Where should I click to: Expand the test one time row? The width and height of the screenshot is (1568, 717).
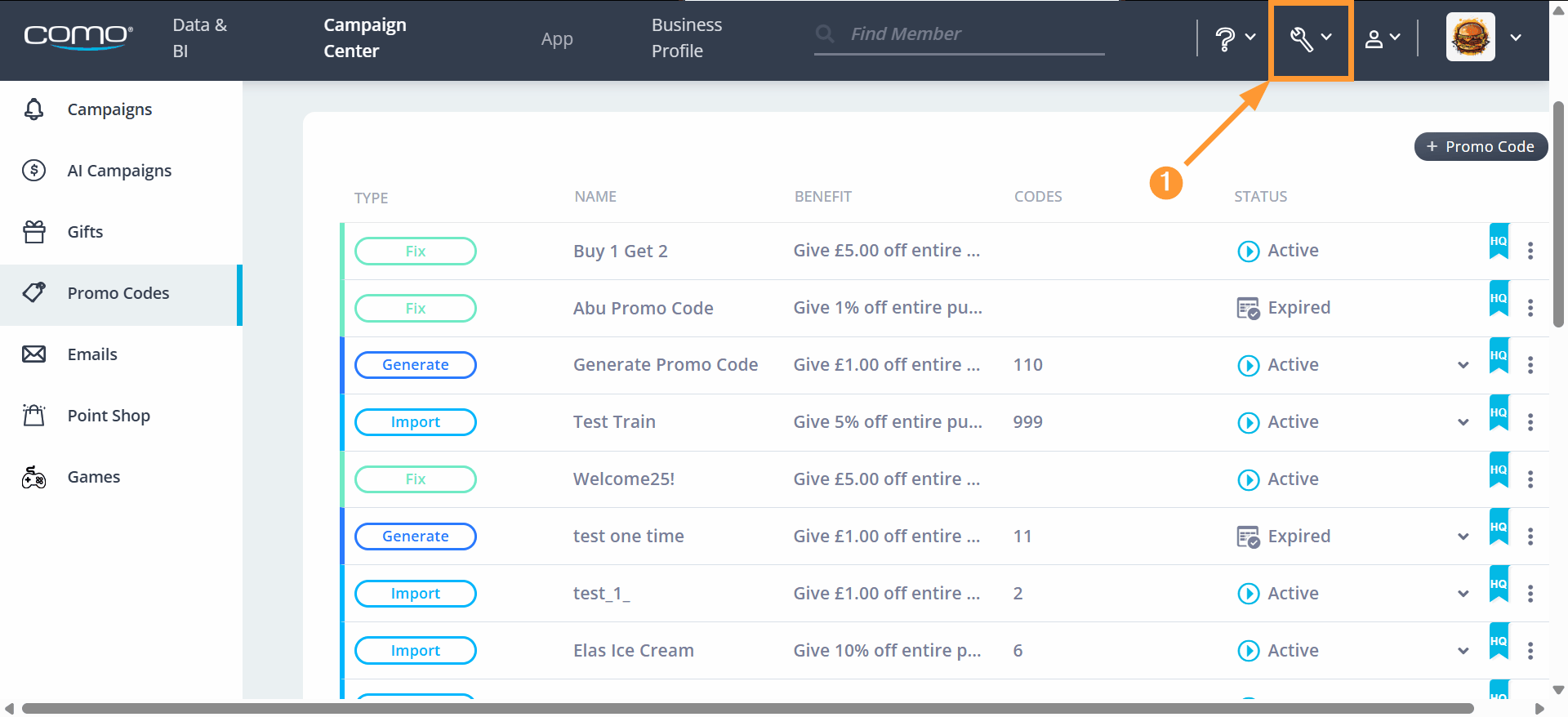pyautogui.click(x=1463, y=537)
